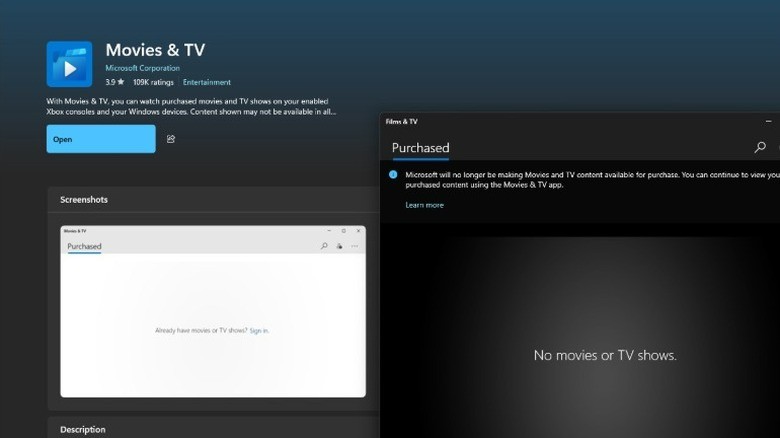
Task: Follow the Learn more link
Action: (x=424, y=205)
